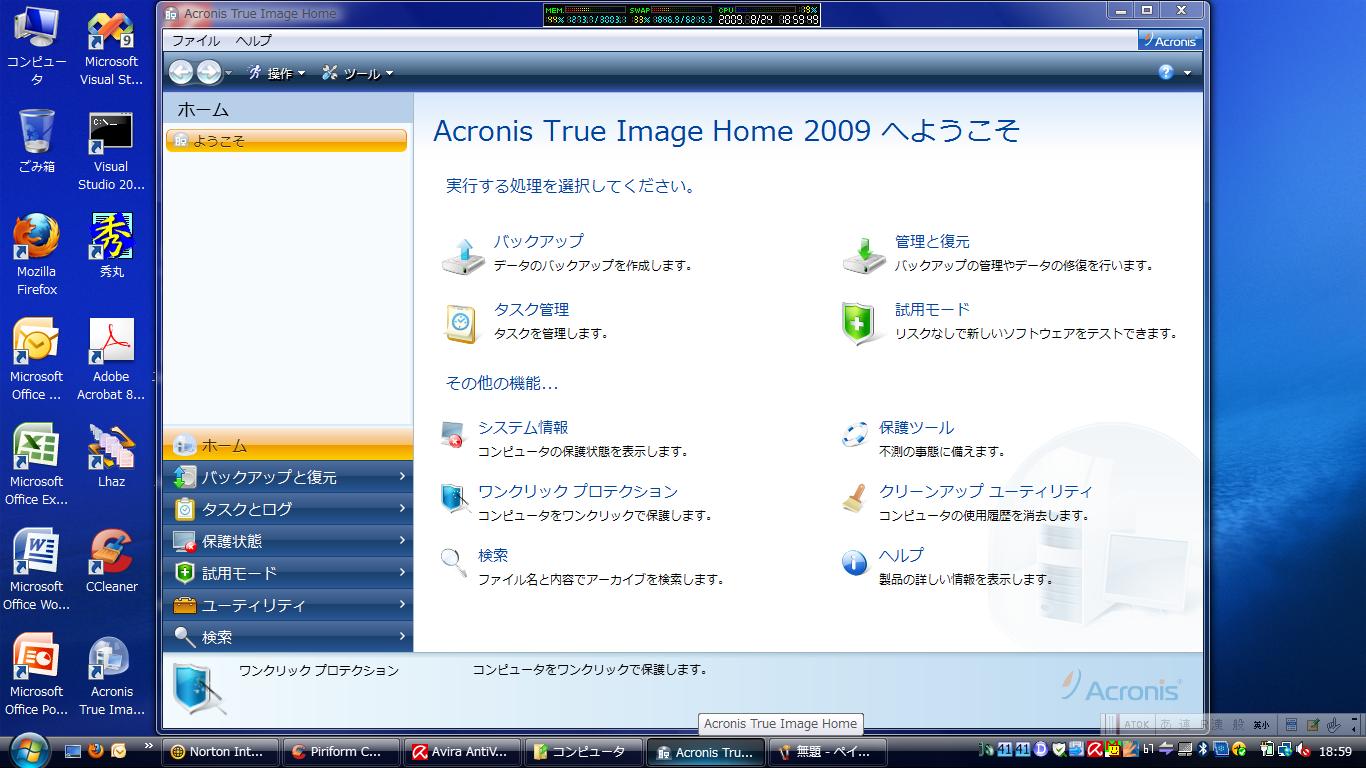Click the Firefox icon in quick launch
1366x768 pixels.
pos(96,751)
